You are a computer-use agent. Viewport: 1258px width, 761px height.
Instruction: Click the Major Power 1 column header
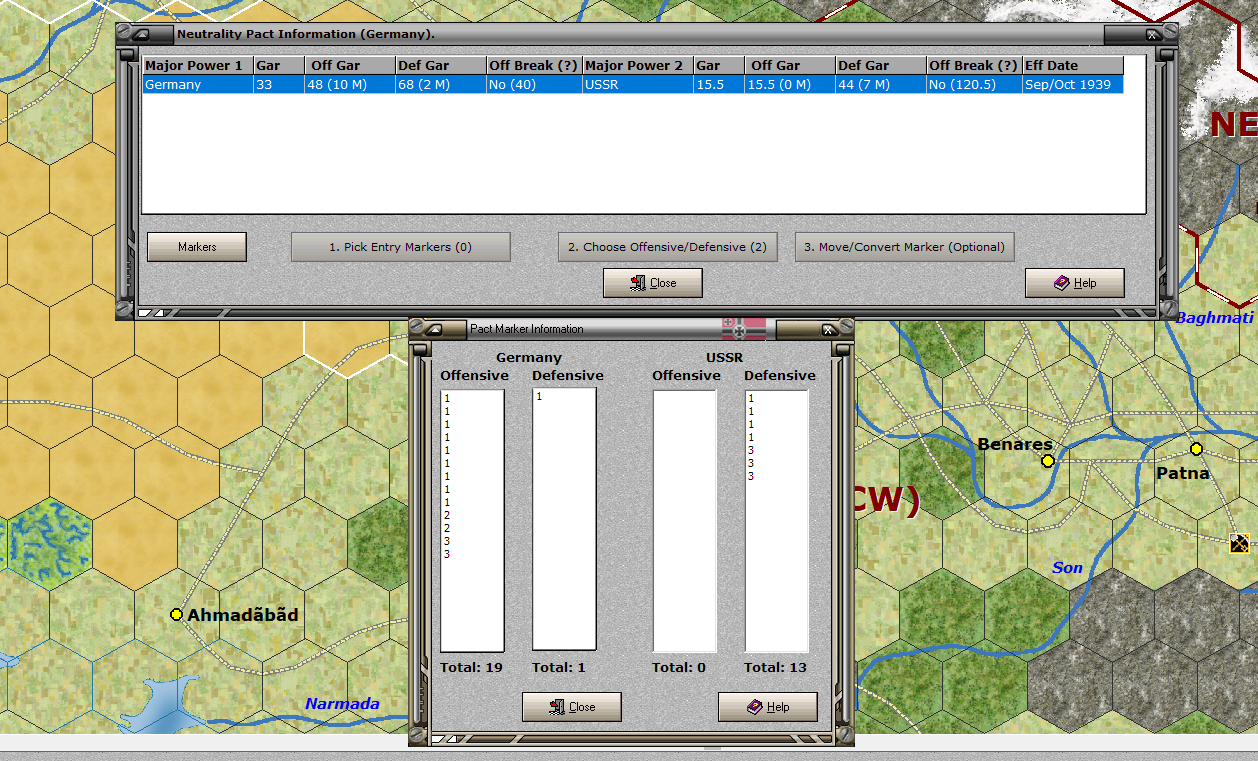[x=197, y=66]
